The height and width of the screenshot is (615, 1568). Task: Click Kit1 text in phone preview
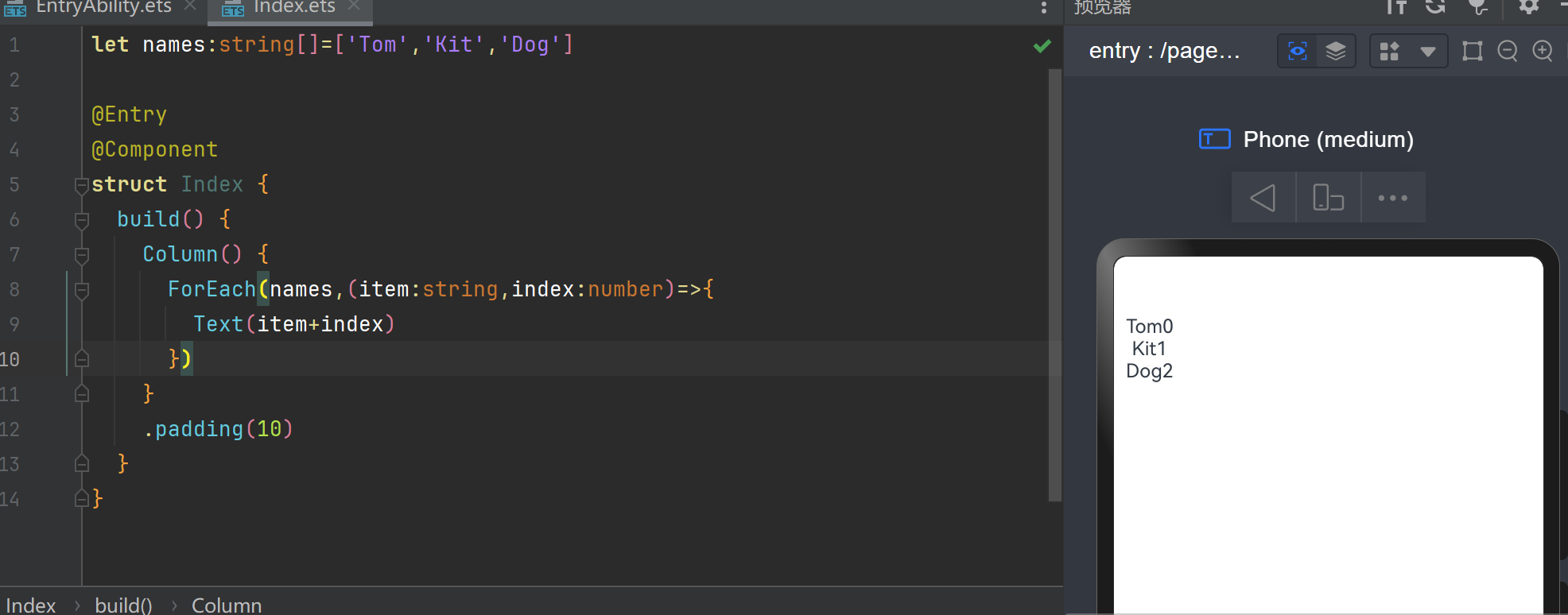[x=1149, y=349]
